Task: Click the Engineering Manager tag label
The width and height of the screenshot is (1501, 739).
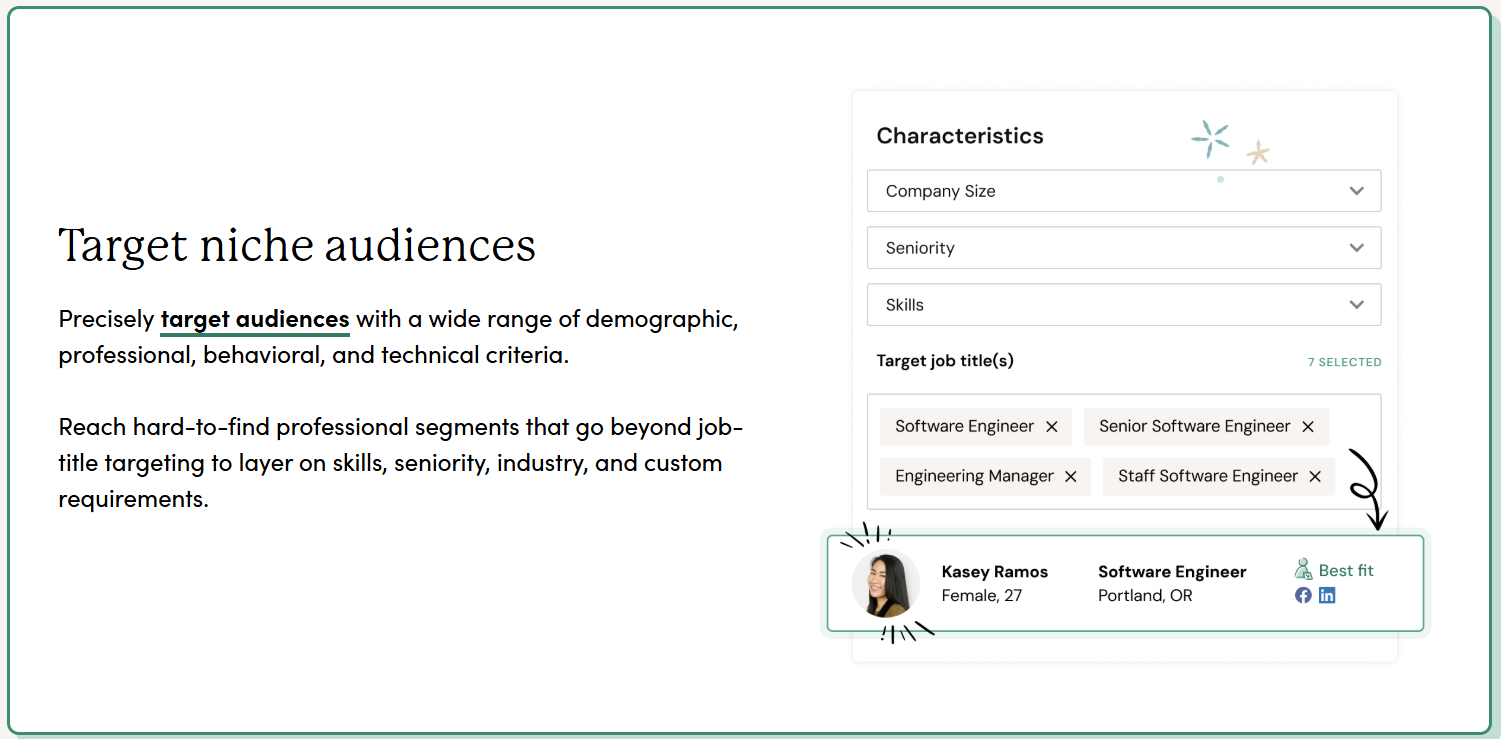Action: (x=974, y=477)
